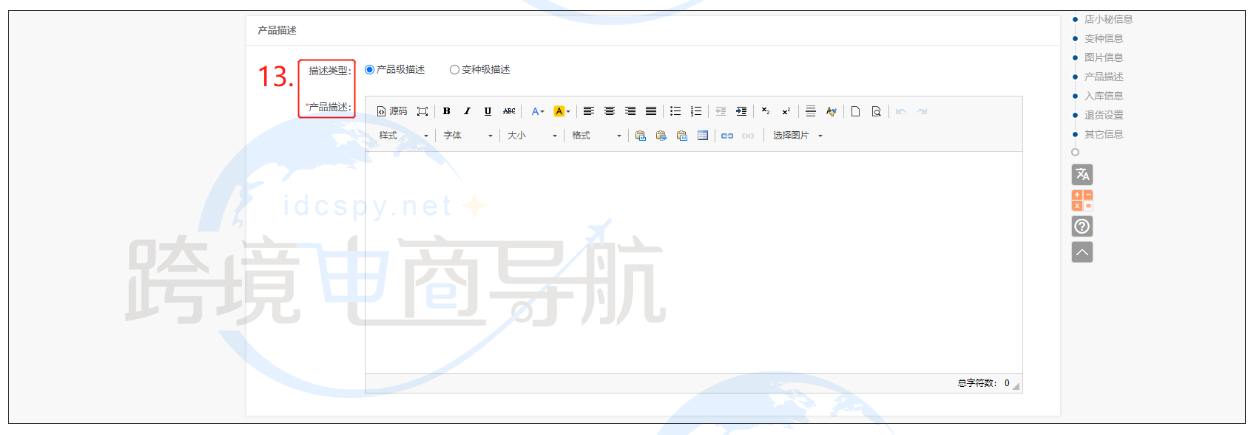Click the undo arrow
Image resolution: width=1250 pixels, height=435 pixels.
tap(901, 111)
